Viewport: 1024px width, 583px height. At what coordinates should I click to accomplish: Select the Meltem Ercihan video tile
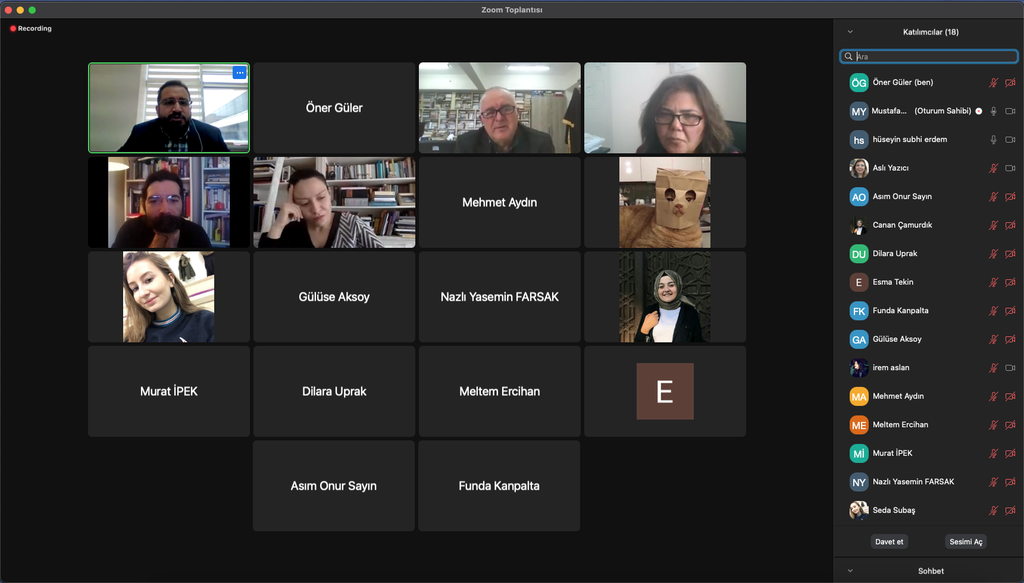tap(500, 391)
